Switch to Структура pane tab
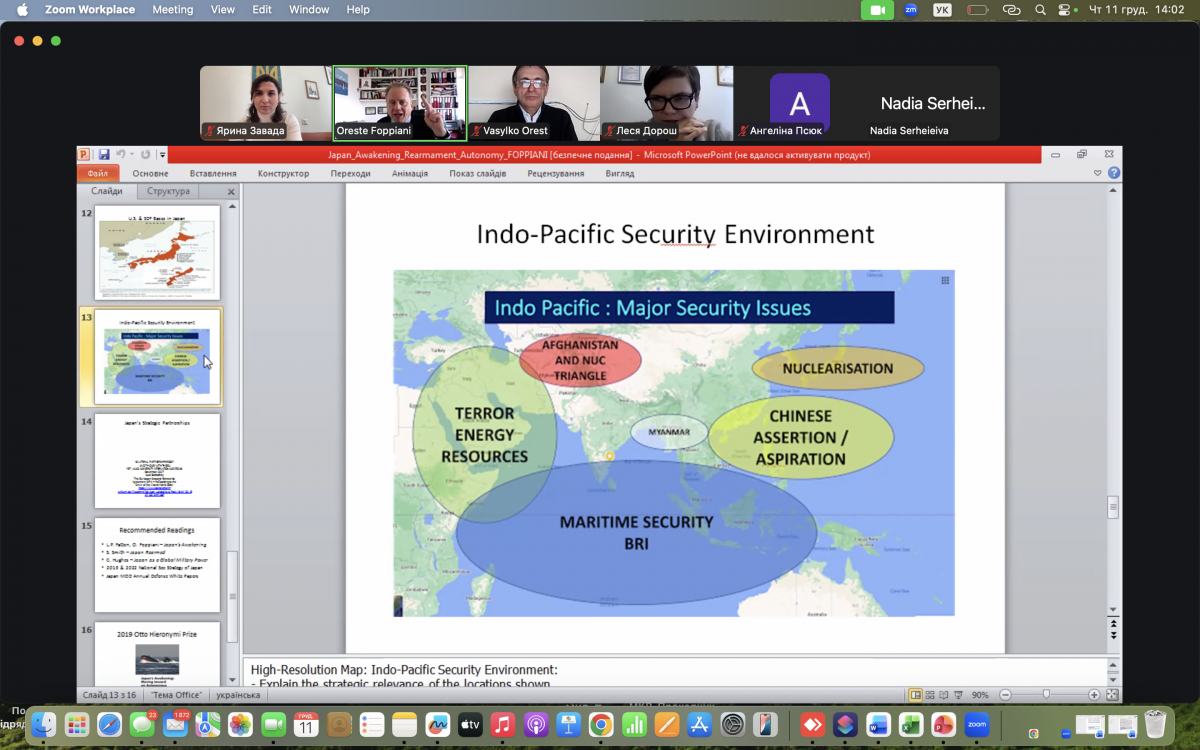This screenshot has width=1200, height=750. coord(168,191)
